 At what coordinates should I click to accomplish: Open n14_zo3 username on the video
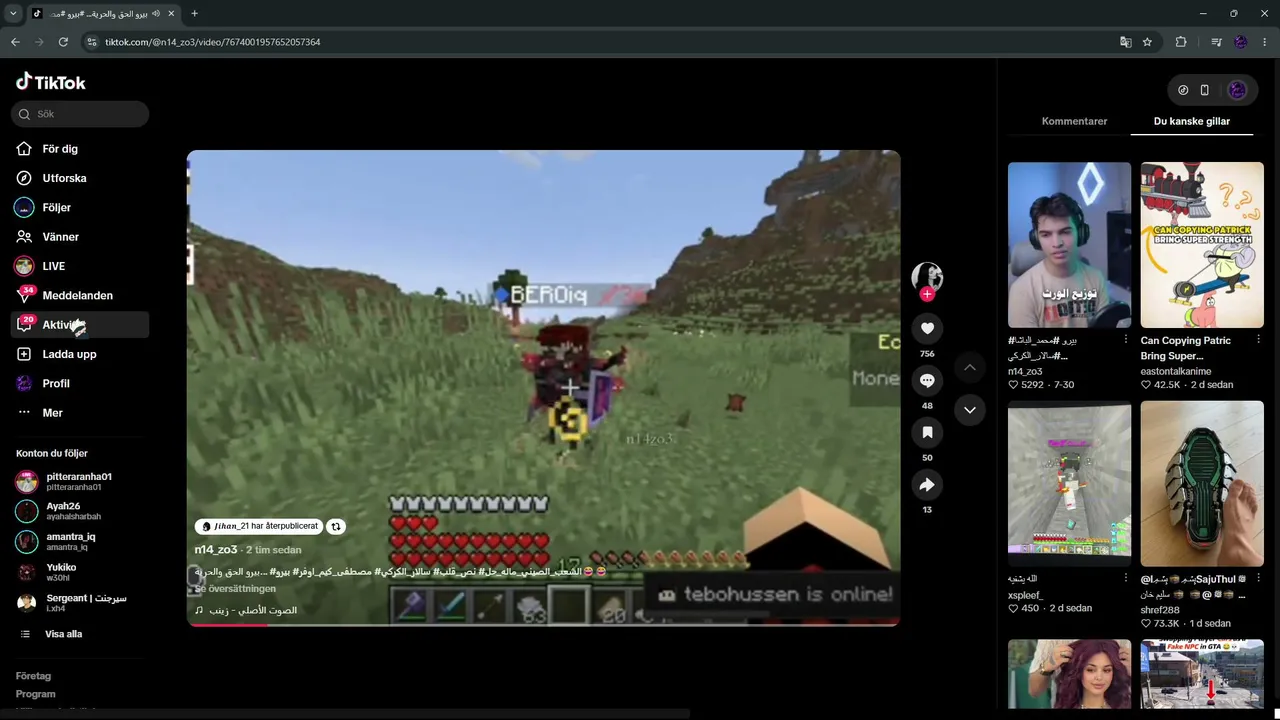(x=216, y=550)
